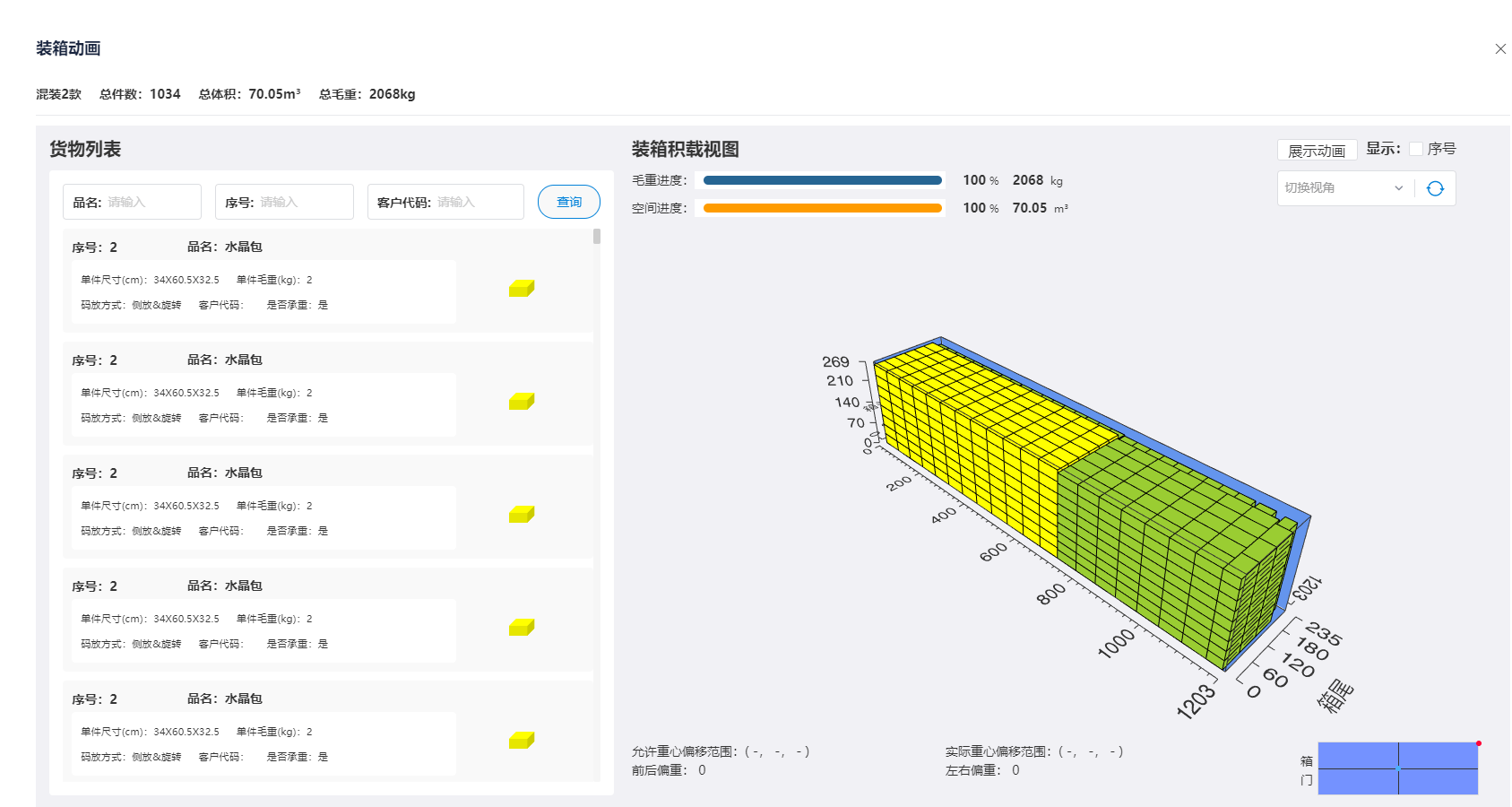This screenshot has height=807, width=1512.
Task: Click yellow box icon in fifth cargo item
Action: pyautogui.click(x=522, y=741)
